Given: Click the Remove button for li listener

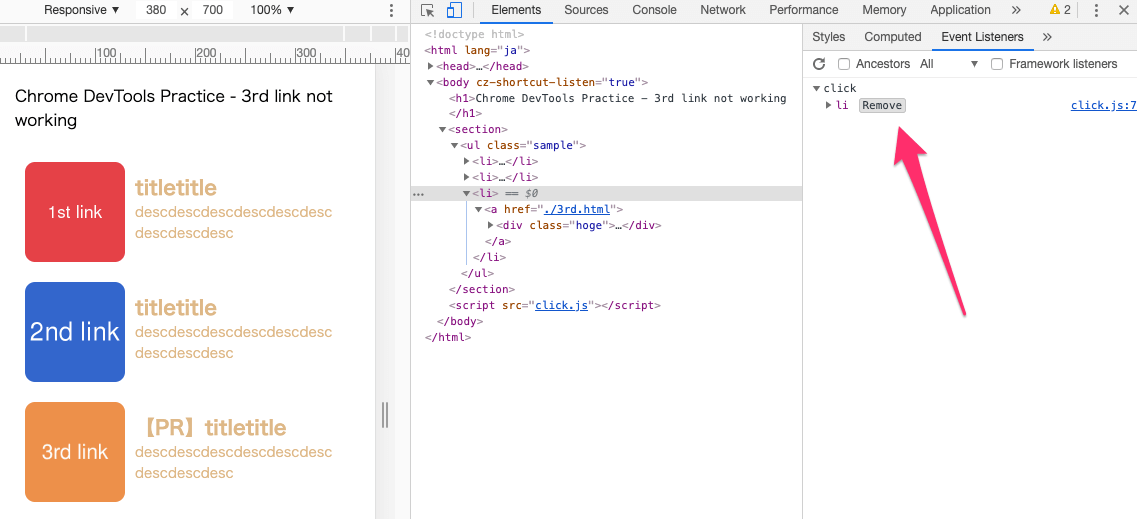Looking at the screenshot, I should pyautogui.click(x=882, y=106).
